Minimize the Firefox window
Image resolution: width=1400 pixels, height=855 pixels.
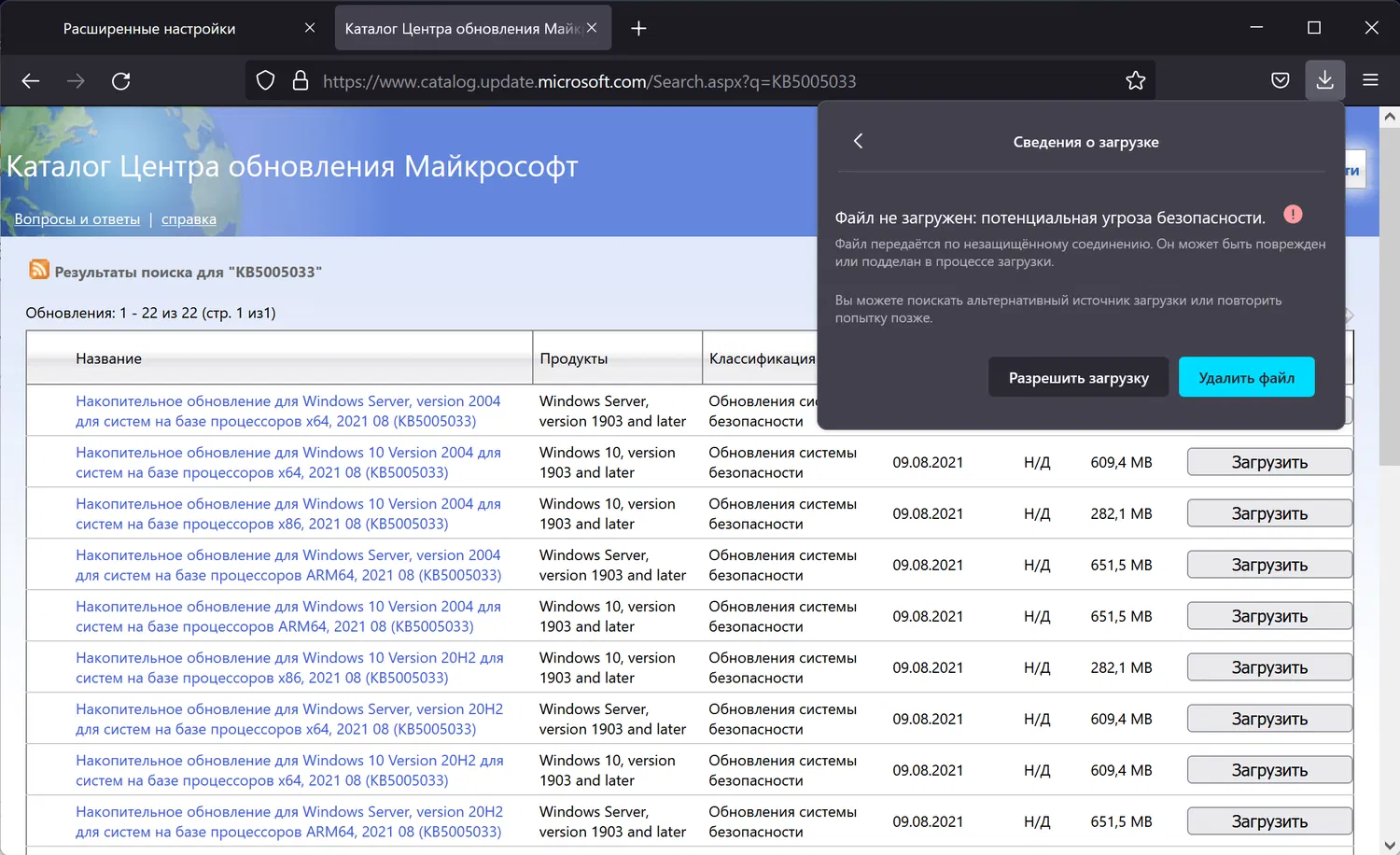click(x=1256, y=28)
